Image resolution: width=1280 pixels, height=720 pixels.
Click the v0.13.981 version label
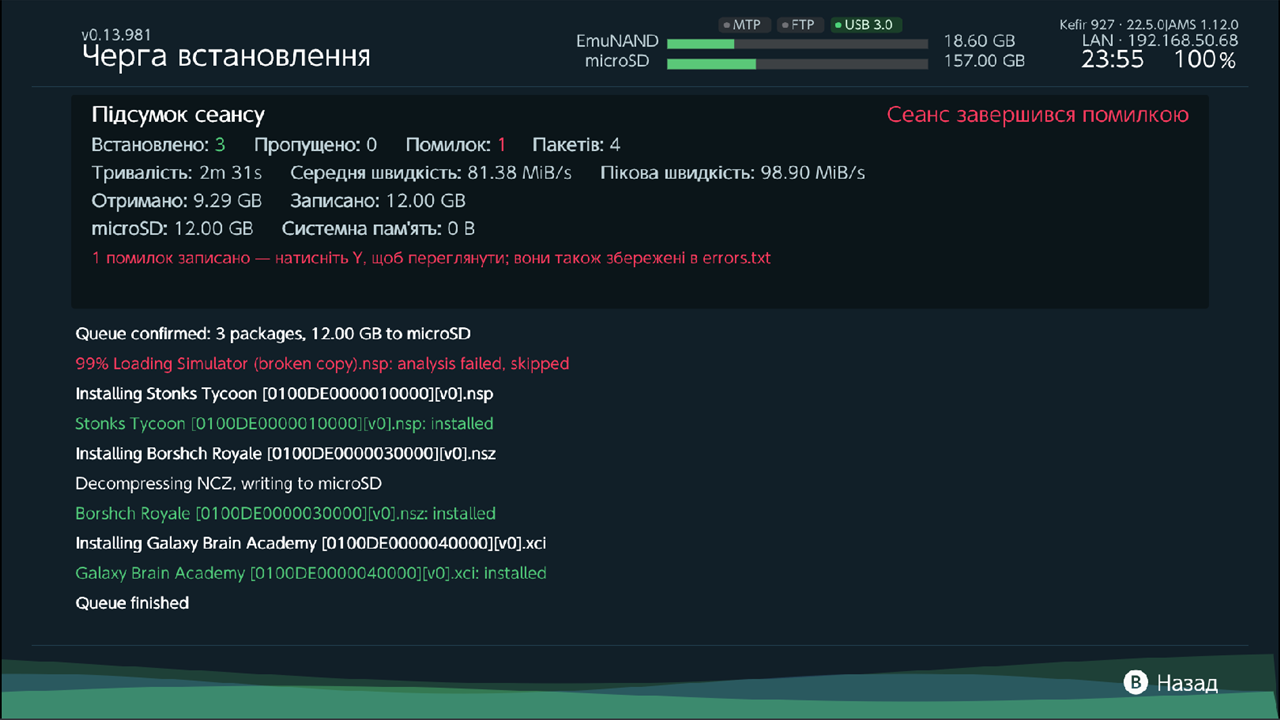click(x=116, y=35)
